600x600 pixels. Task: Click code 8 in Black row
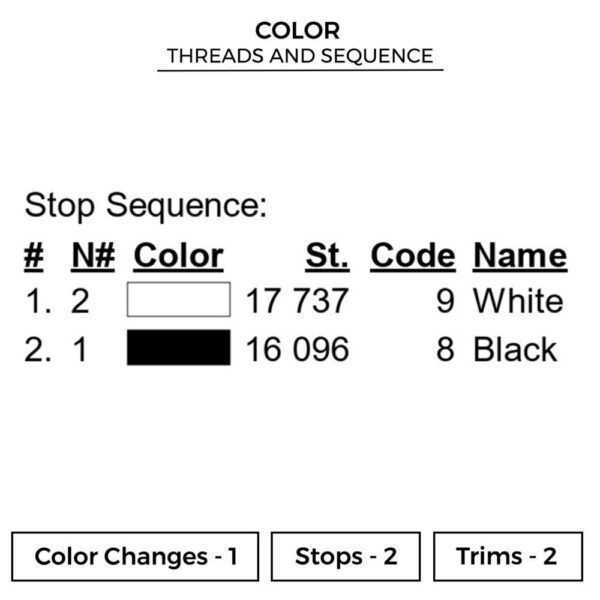pos(445,349)
